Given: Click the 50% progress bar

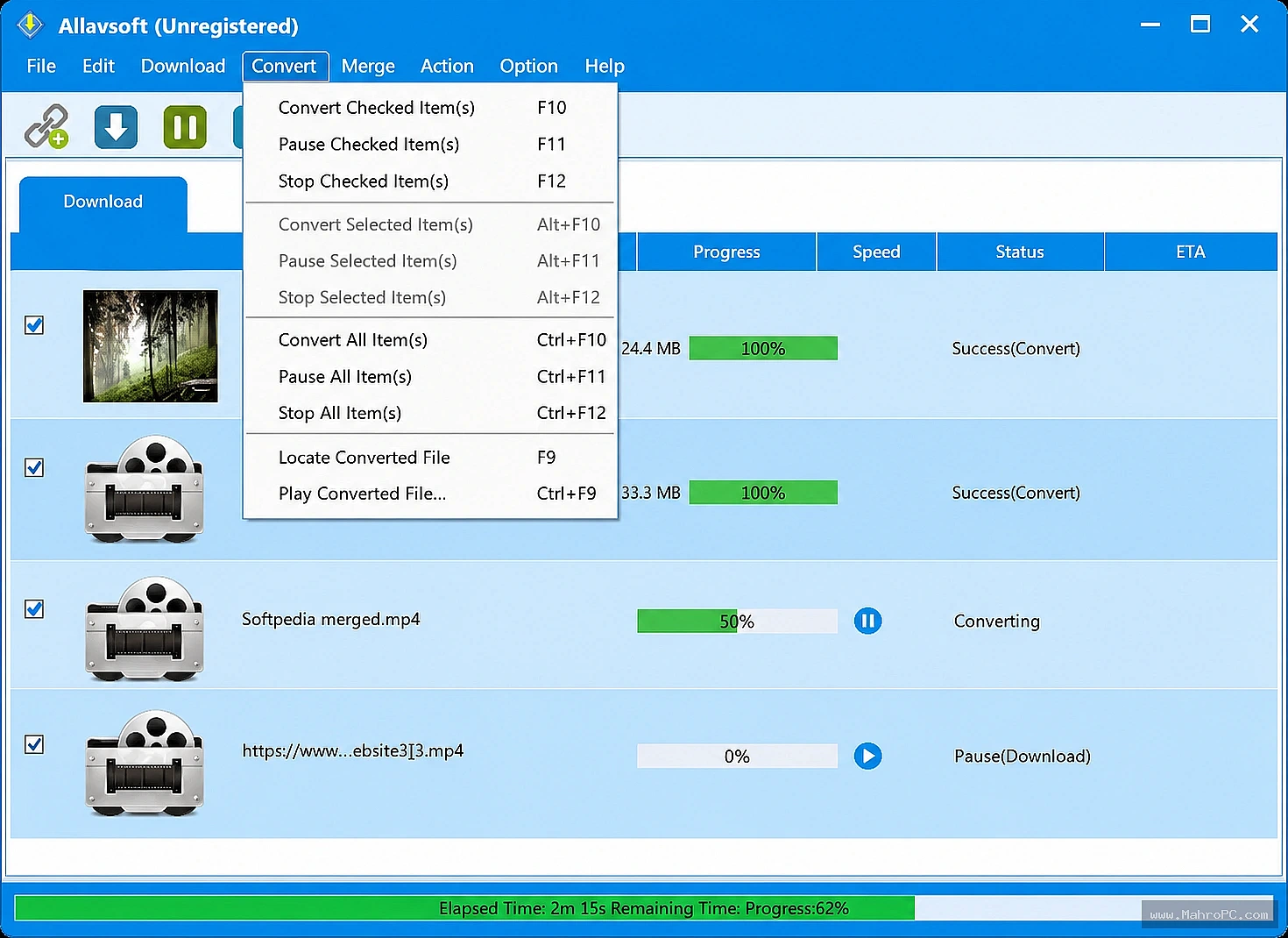Looking at the screenshot, I should coord(737,622).
